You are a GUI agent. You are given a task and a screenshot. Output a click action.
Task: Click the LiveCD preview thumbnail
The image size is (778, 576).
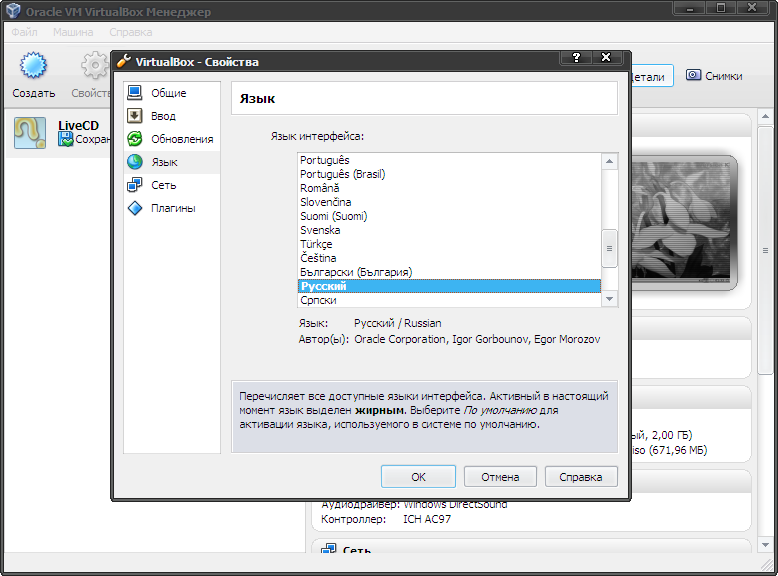682,223
